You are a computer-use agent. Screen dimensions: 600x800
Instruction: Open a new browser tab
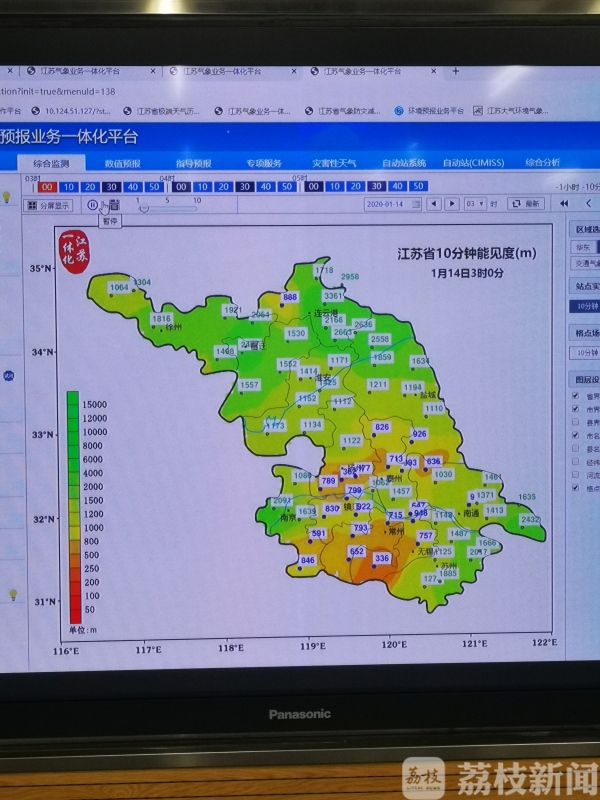click(x=456, y=72)
